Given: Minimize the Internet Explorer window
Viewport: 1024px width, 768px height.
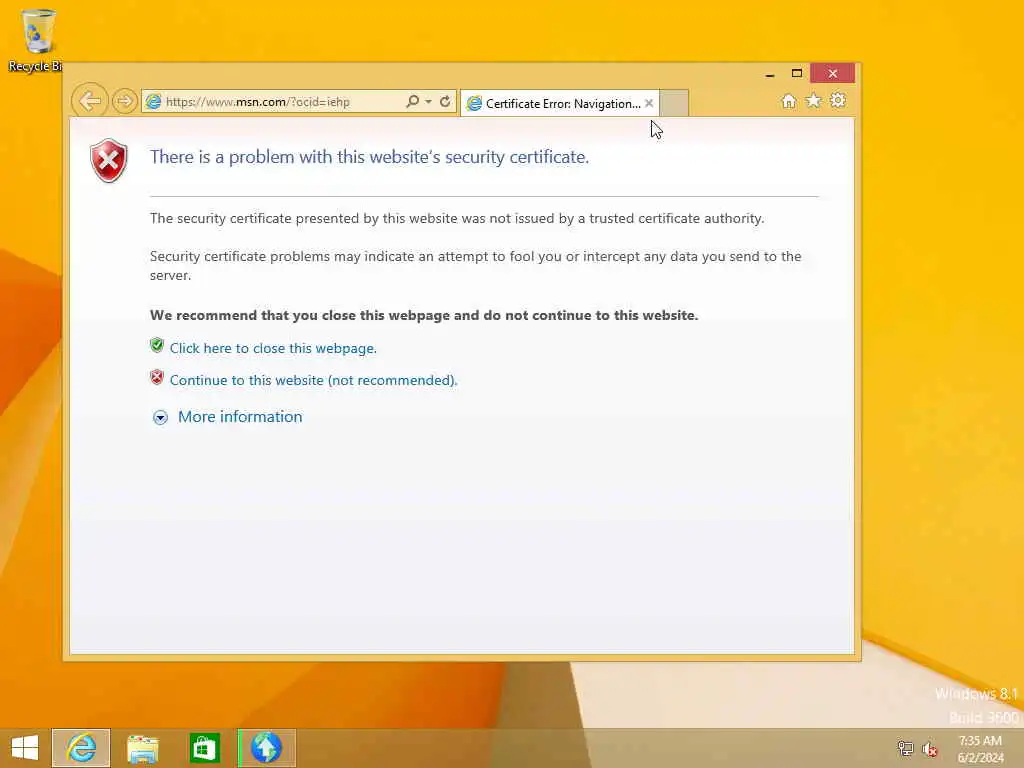Looking at the screenshot, I should click(770, 74).
